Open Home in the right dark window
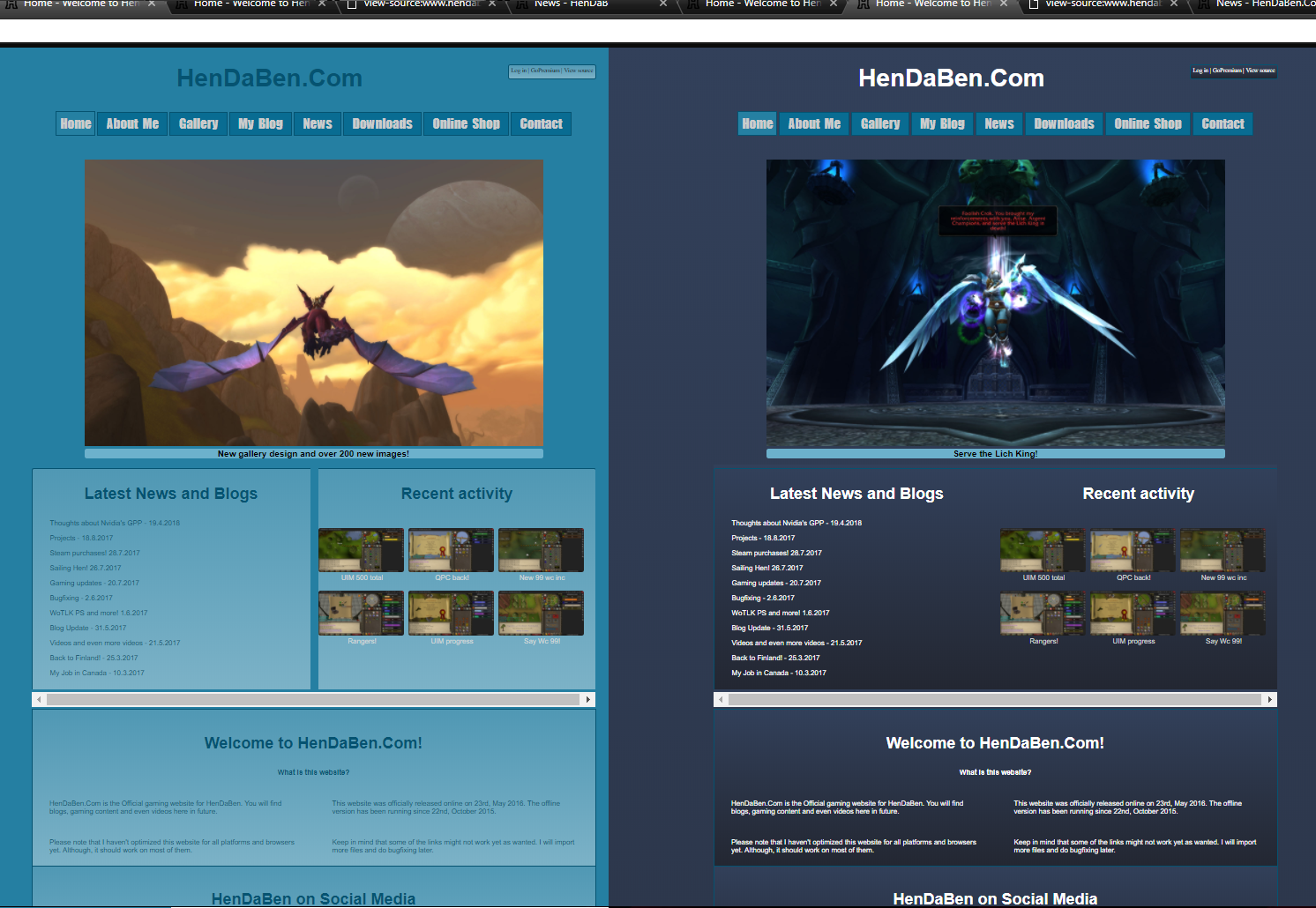The width and height of the screenshot is (1316, 908). 758,124
